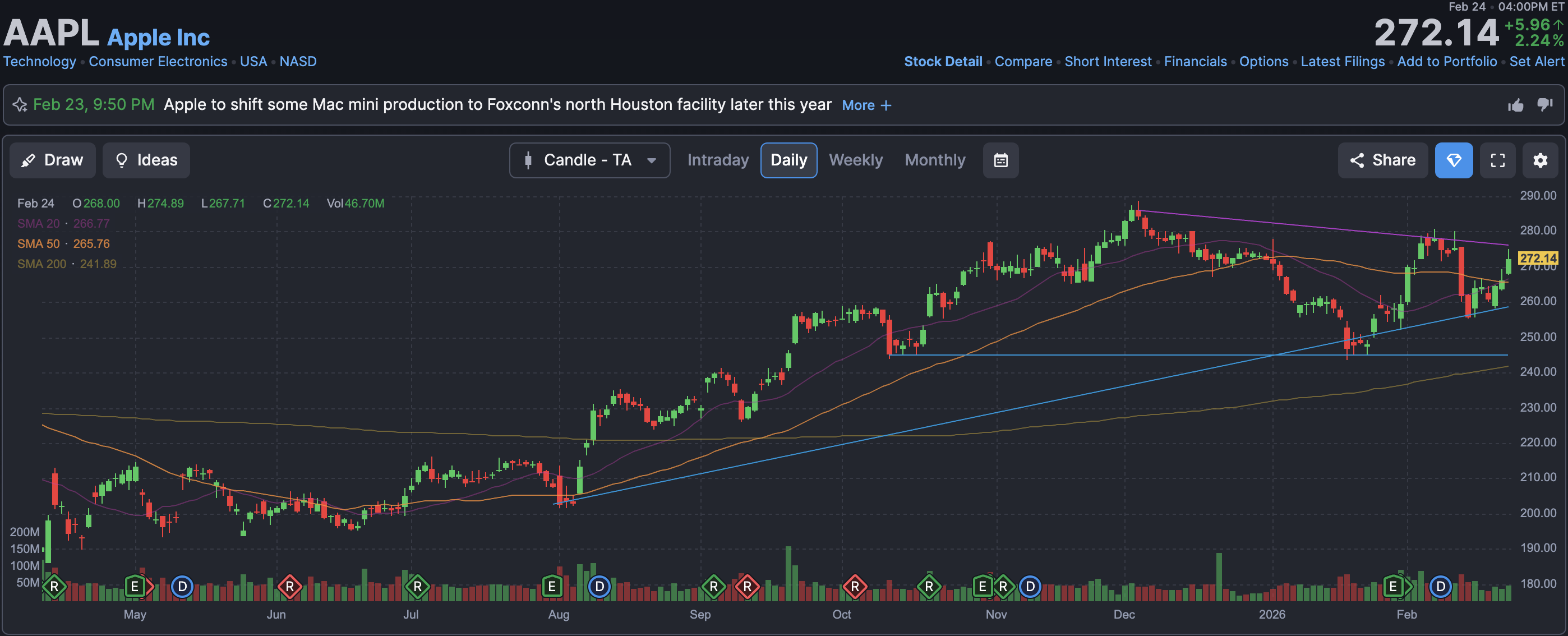
Task: Click the thumbs up icon on news
Action: [1516, 105]
